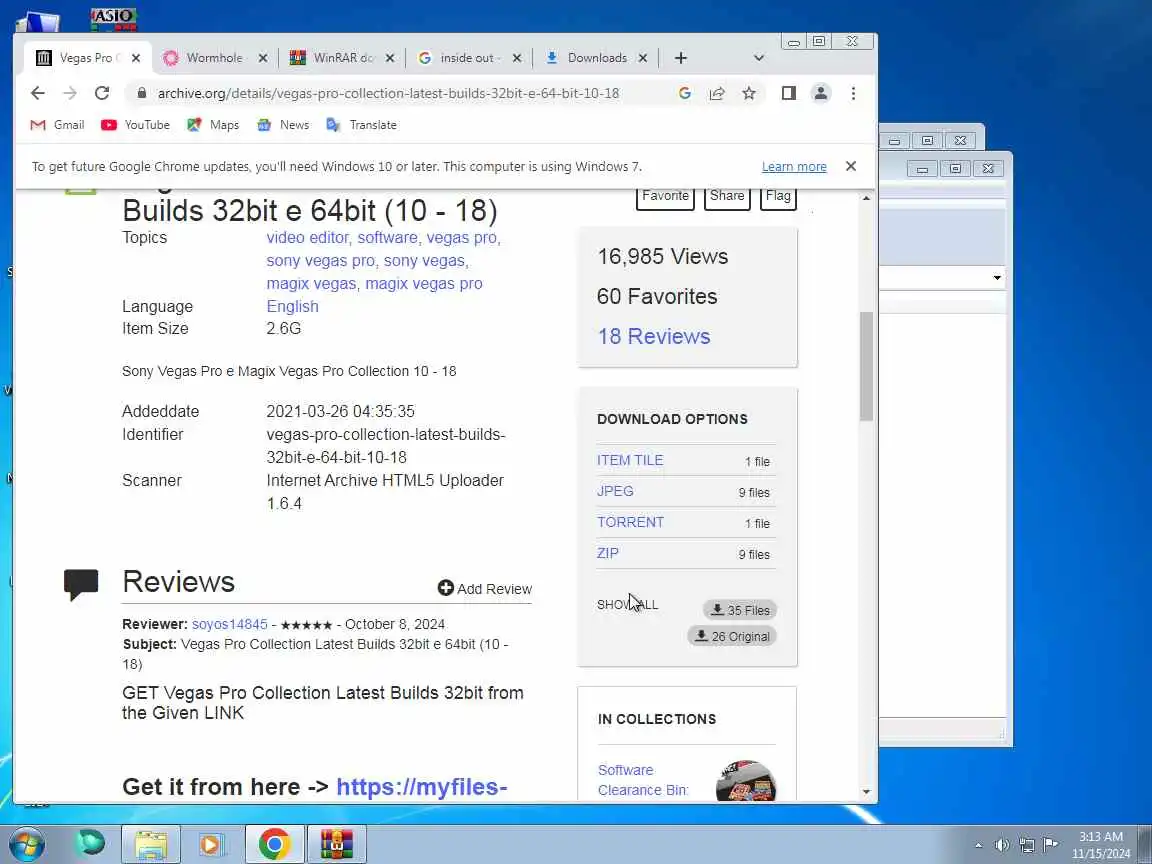Click the Chrome taskbar icon
This screenshot has width=1152, height=864.
[274, 844]
